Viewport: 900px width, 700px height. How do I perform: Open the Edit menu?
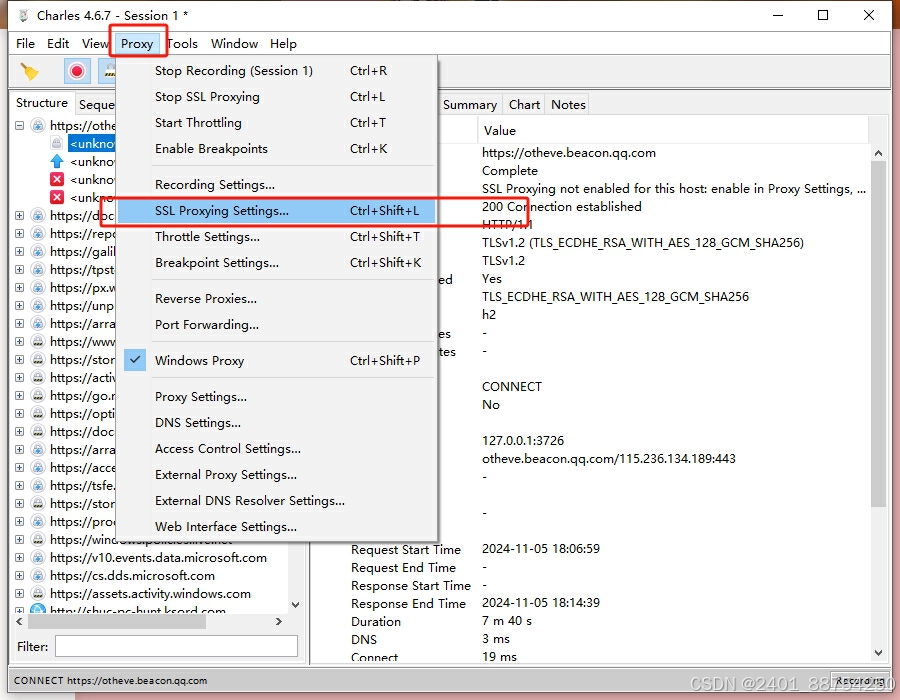(x=58, y=44)
